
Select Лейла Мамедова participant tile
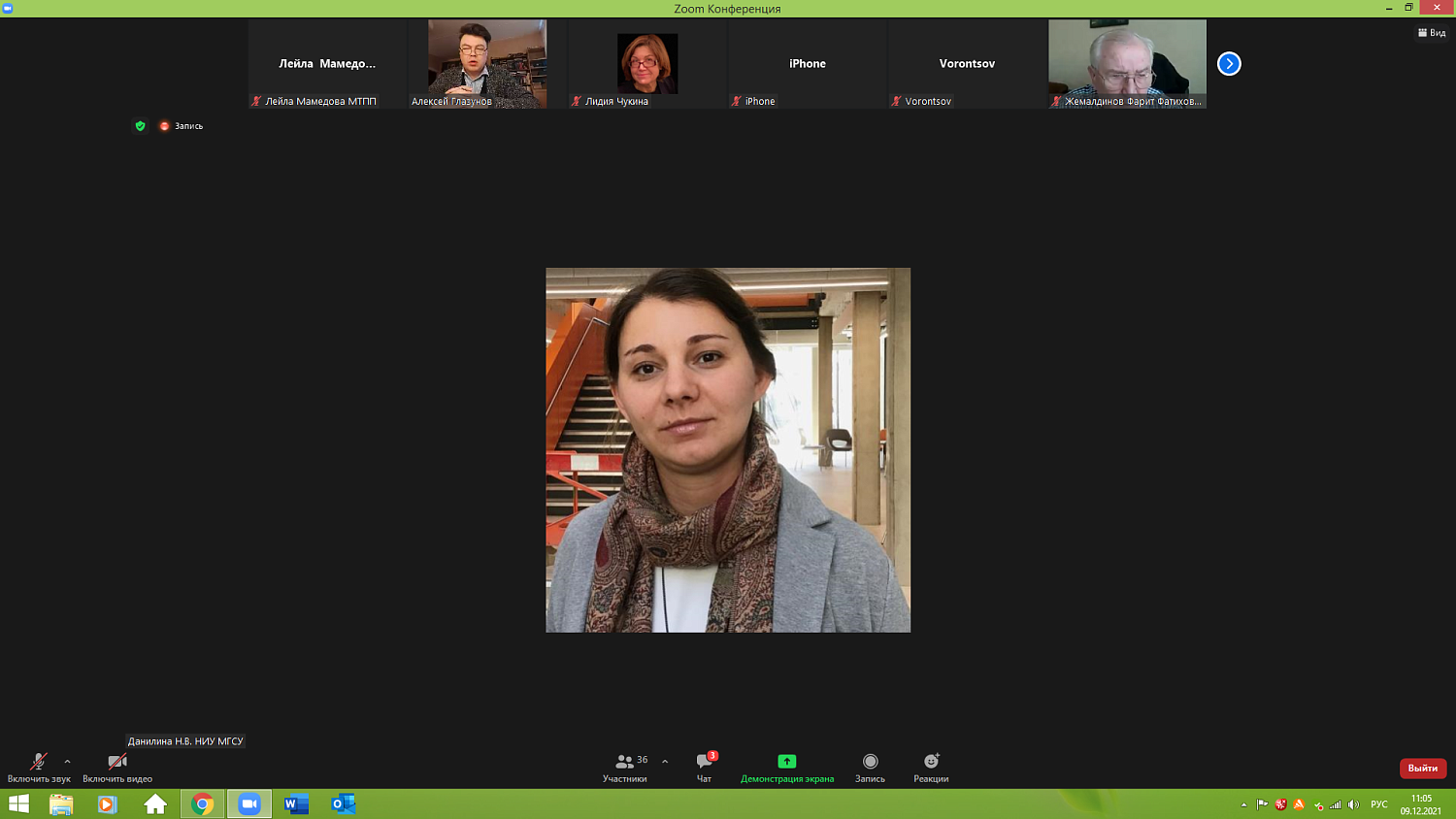tap(327, 64)
